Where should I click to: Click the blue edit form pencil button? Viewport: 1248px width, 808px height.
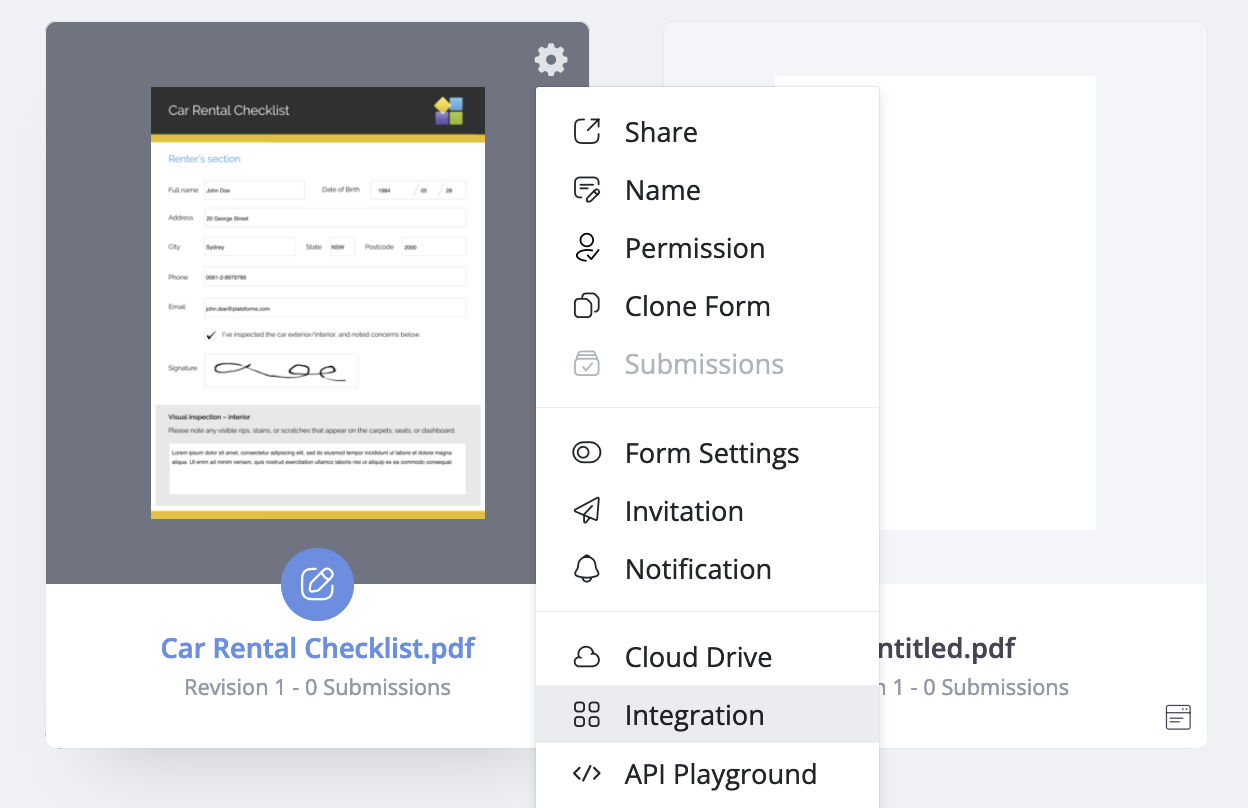pyautogui.click(x=317, y=584)
